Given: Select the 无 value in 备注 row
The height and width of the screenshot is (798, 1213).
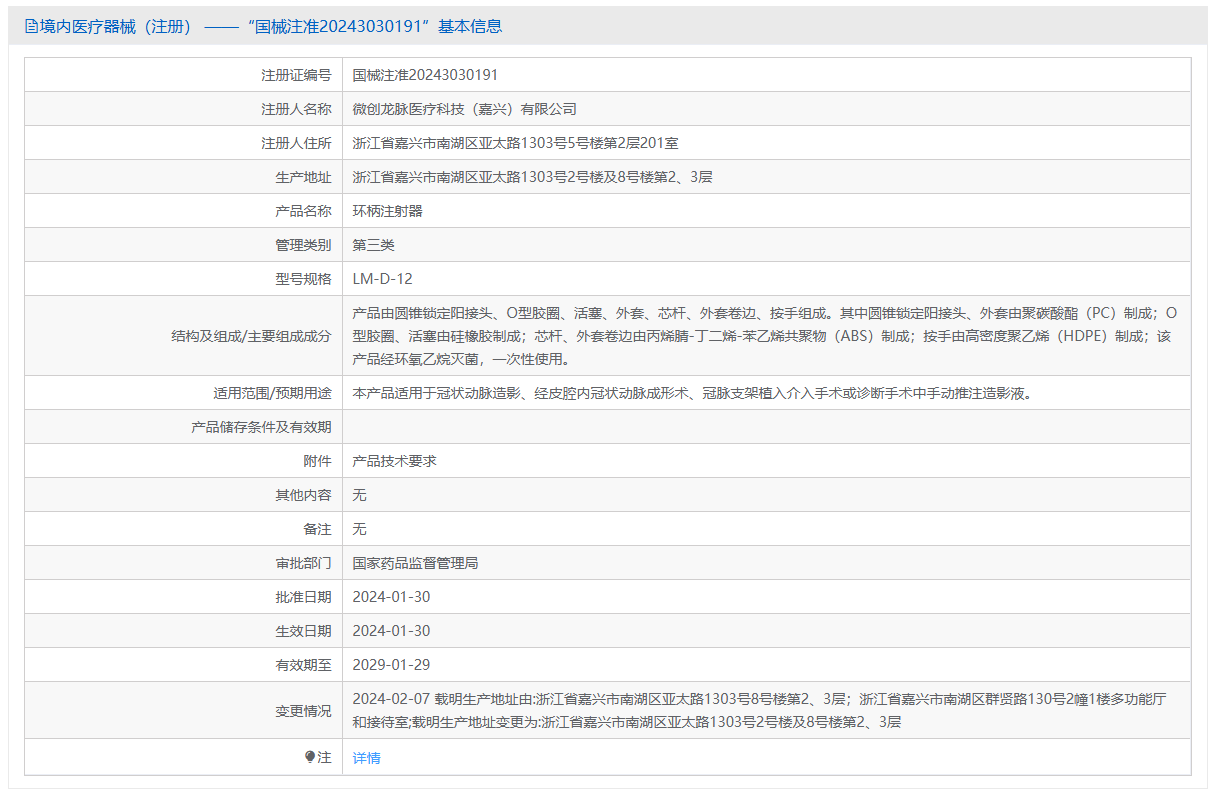Looking at the screenshot, I should point(360,529).
